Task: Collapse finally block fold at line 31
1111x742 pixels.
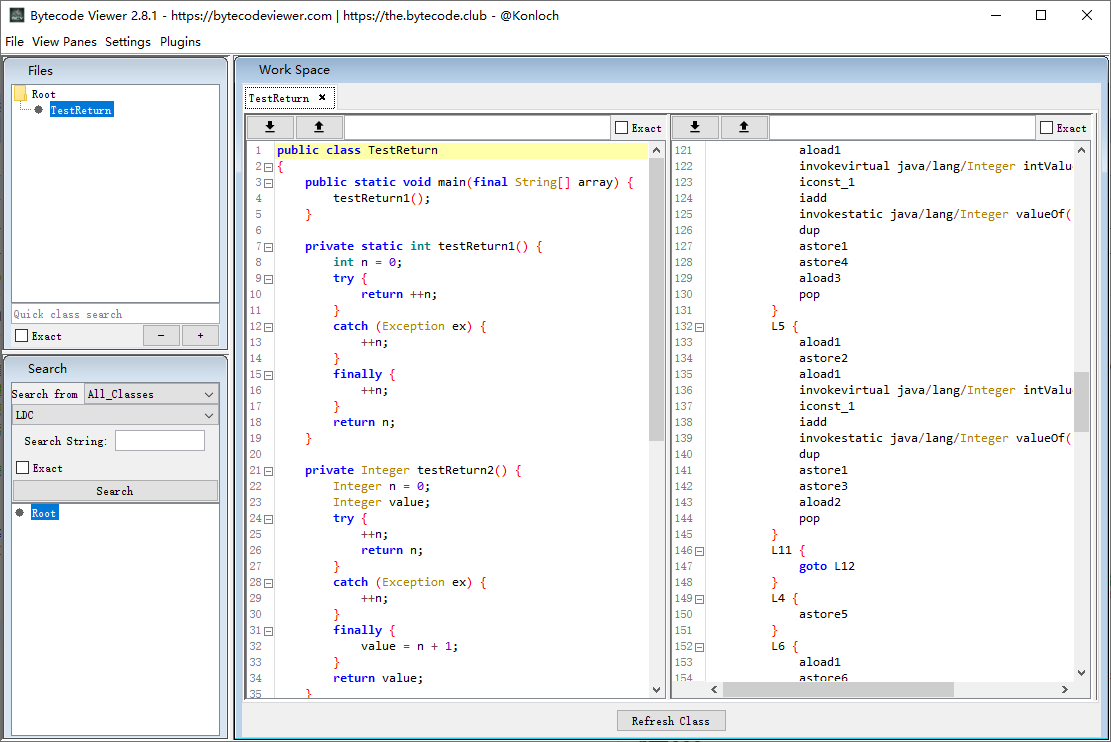Action: tap(269, 631)
